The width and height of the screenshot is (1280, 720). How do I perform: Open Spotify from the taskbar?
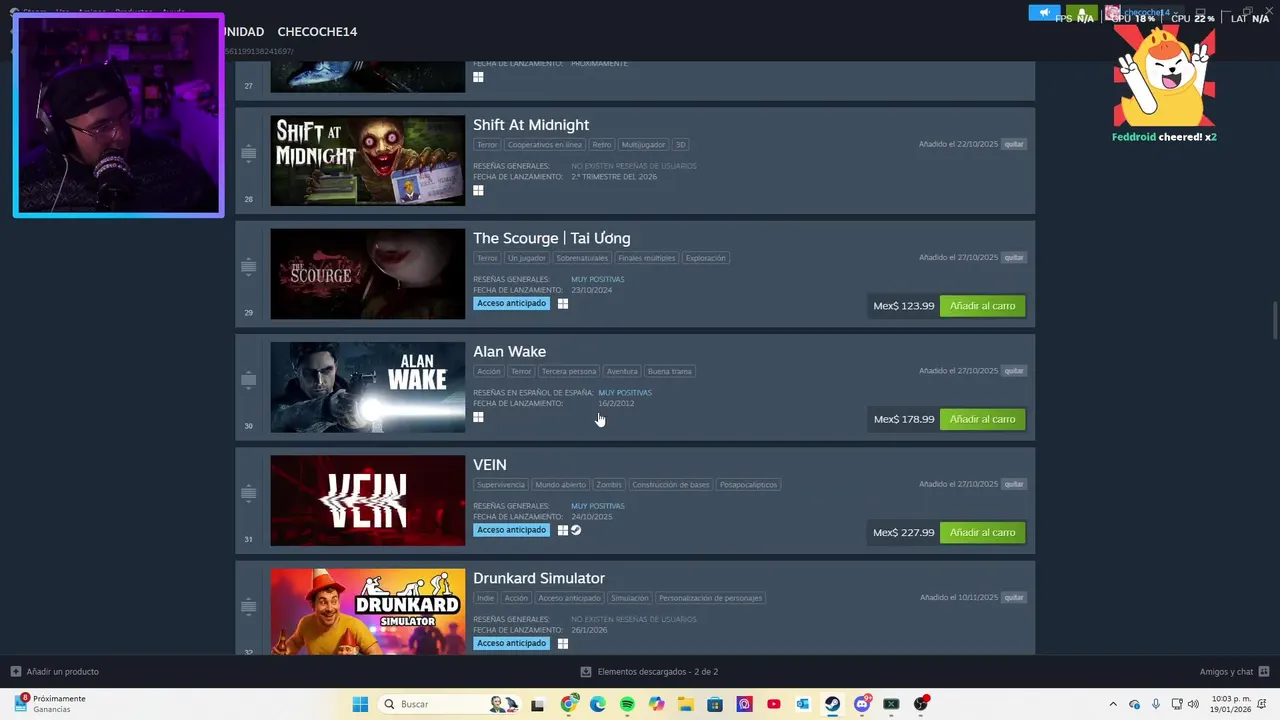(x=627, y=704)
